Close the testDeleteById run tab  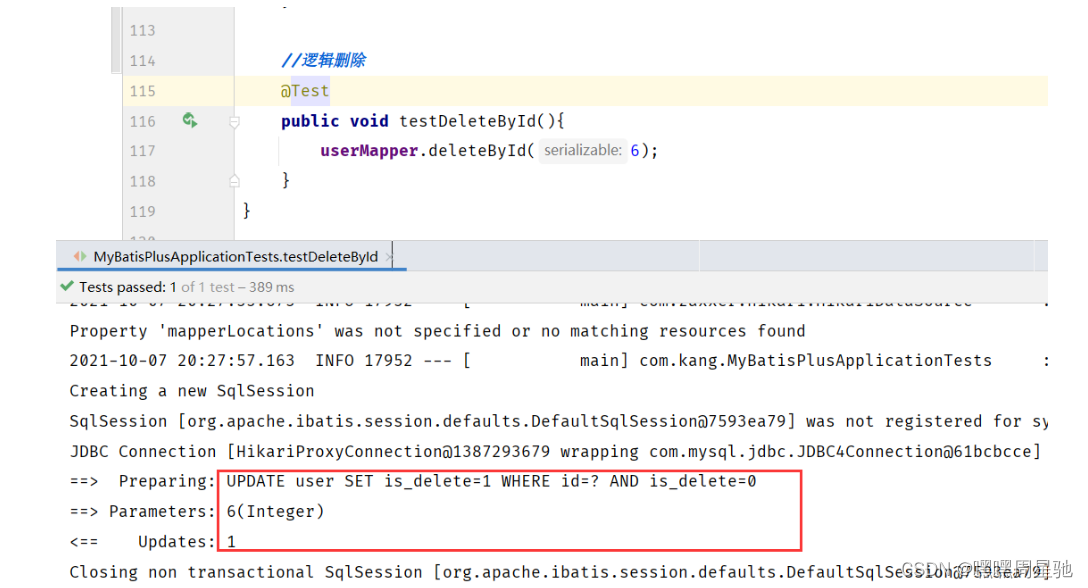click(x=389, y=257)
